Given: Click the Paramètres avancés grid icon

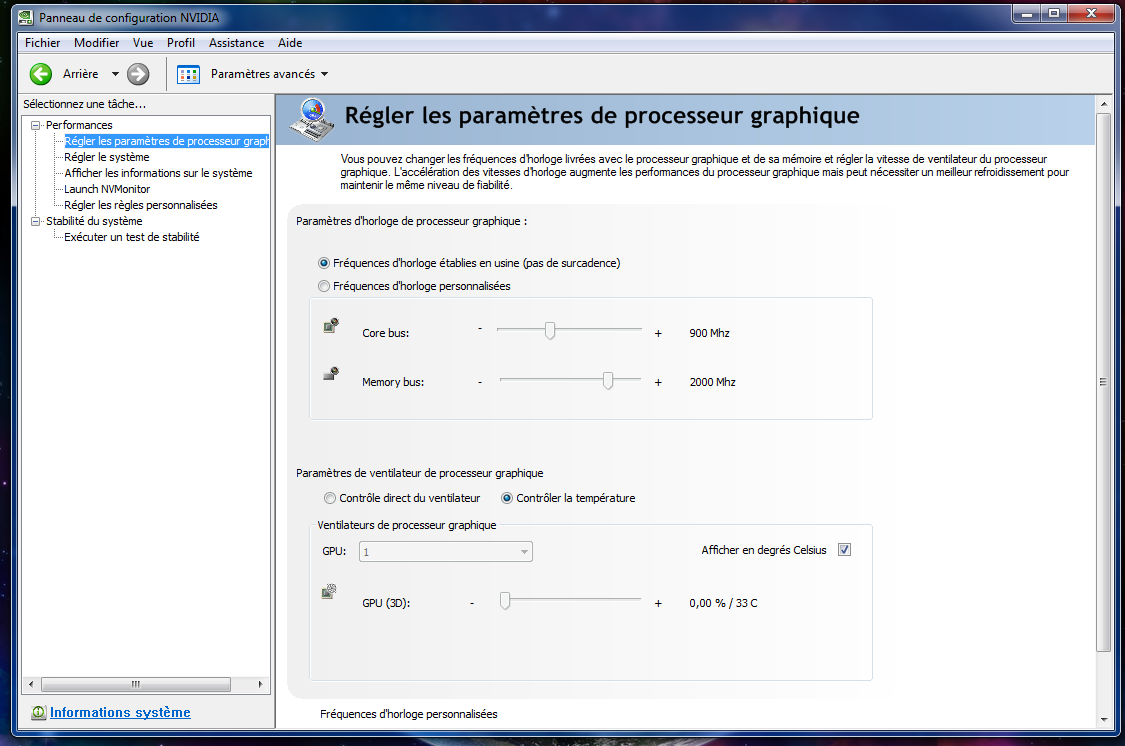Looking at the screenshot, I should [x=188, y=74].
